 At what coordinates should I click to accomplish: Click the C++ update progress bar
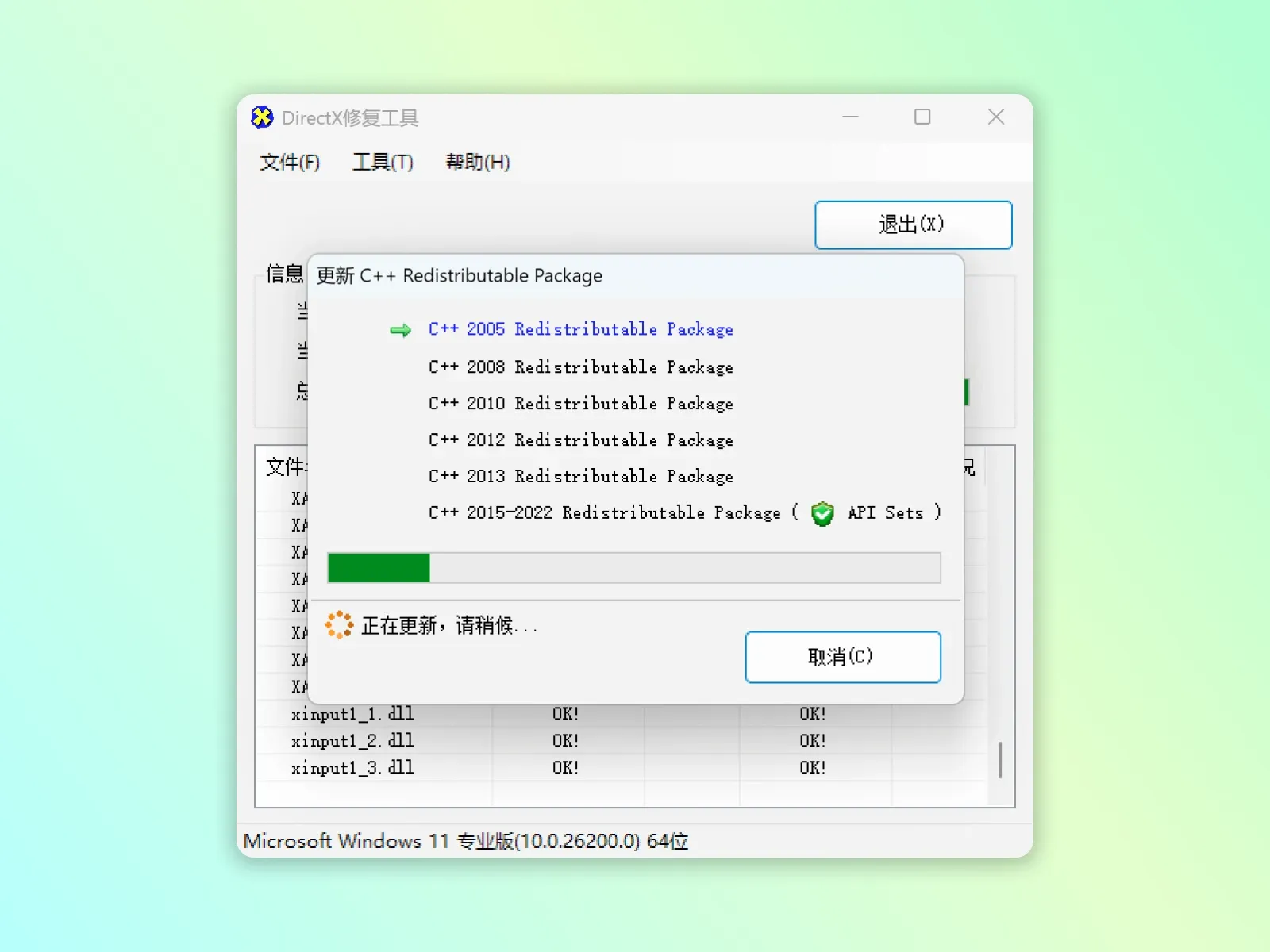coord(634,568)
